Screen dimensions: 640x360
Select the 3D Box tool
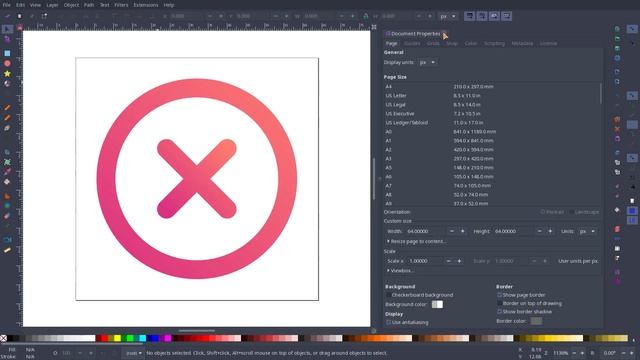point(7,84)
